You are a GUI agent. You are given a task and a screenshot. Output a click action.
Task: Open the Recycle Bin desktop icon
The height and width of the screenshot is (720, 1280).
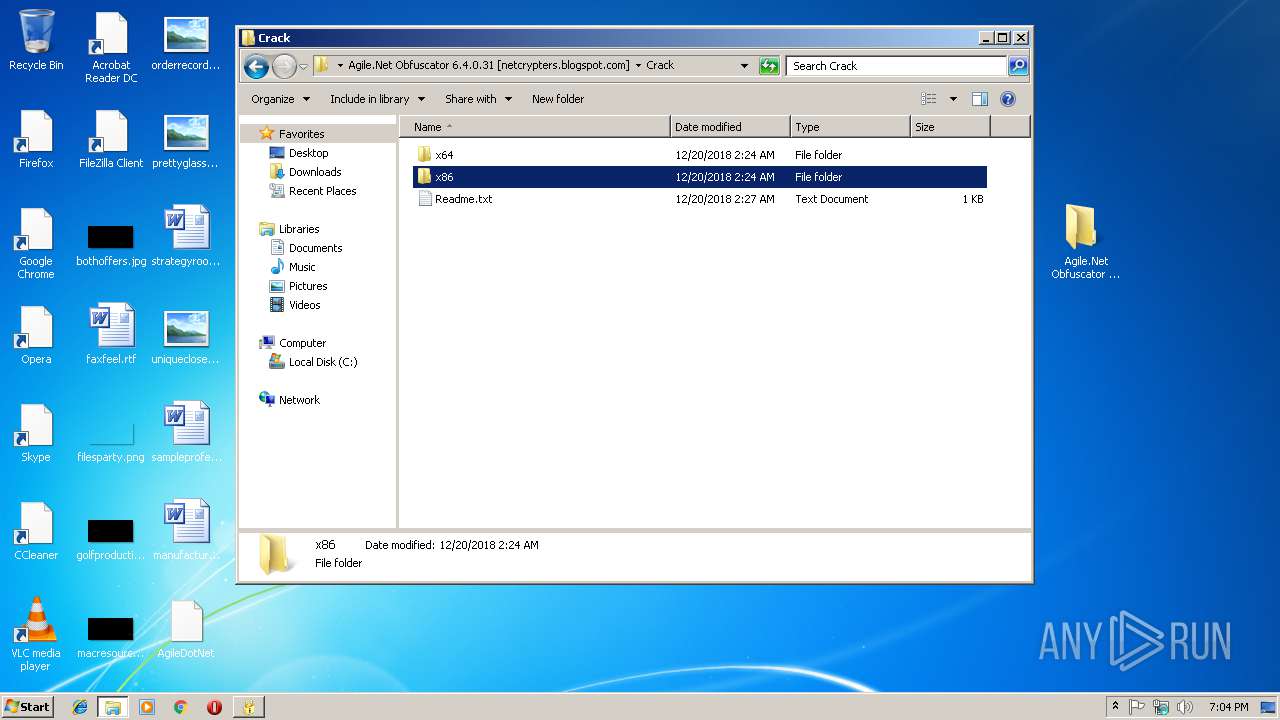click(x=36, y=40)
